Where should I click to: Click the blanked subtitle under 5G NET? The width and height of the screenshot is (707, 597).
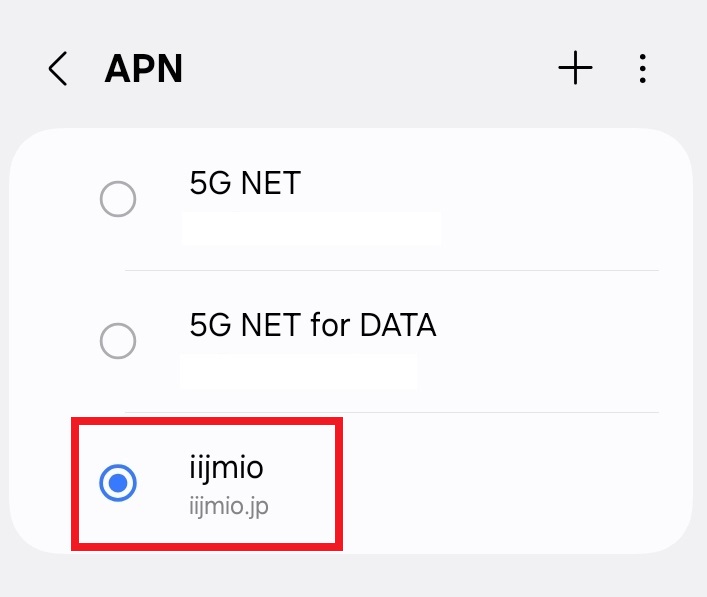click(x=311, y=229)
